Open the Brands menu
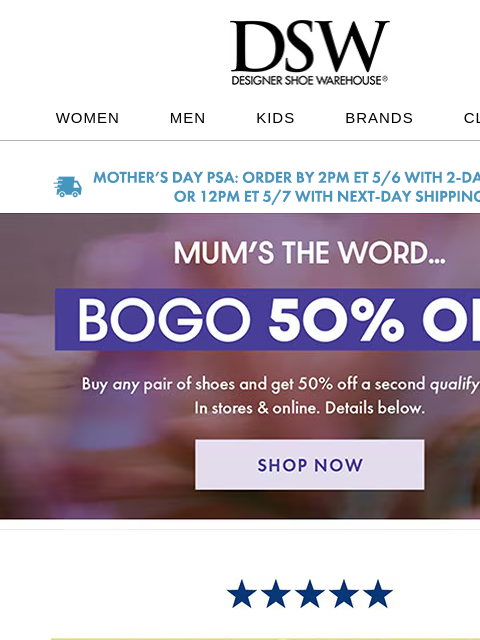Screen dimensions: 480x640 pos(379,118)
